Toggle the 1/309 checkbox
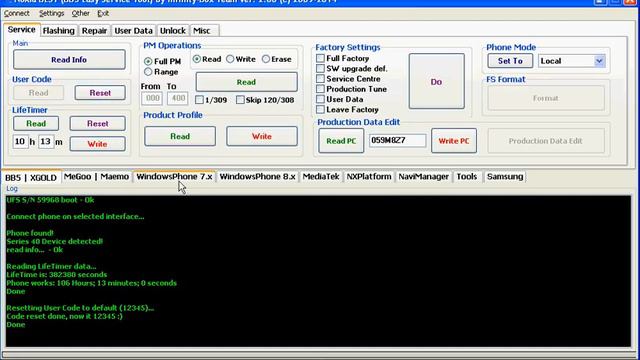The image size is (640, 360). tap(211, 100)
